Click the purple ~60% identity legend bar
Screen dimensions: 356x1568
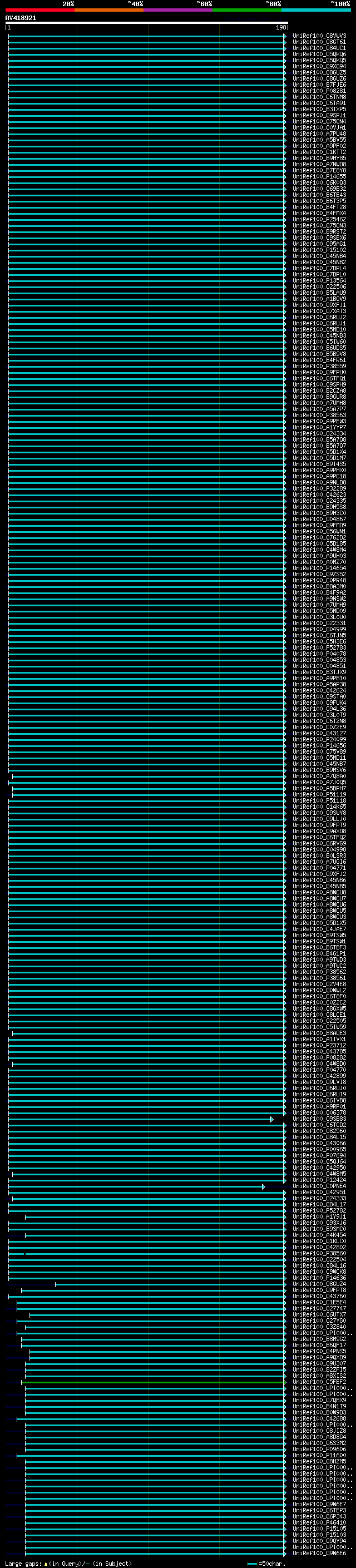177,10
